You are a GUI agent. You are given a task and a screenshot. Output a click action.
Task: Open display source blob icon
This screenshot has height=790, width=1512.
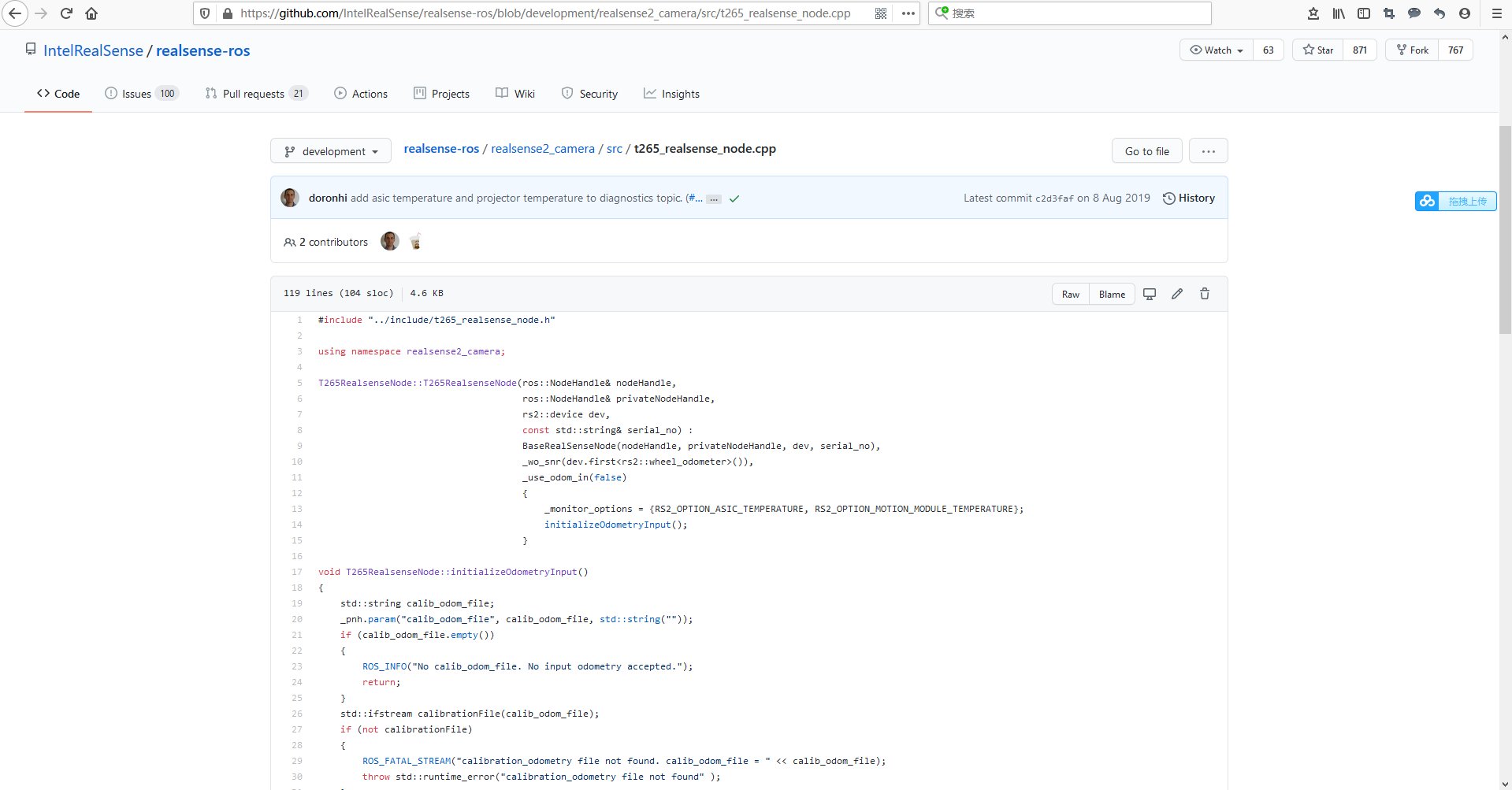point(1150,294)
